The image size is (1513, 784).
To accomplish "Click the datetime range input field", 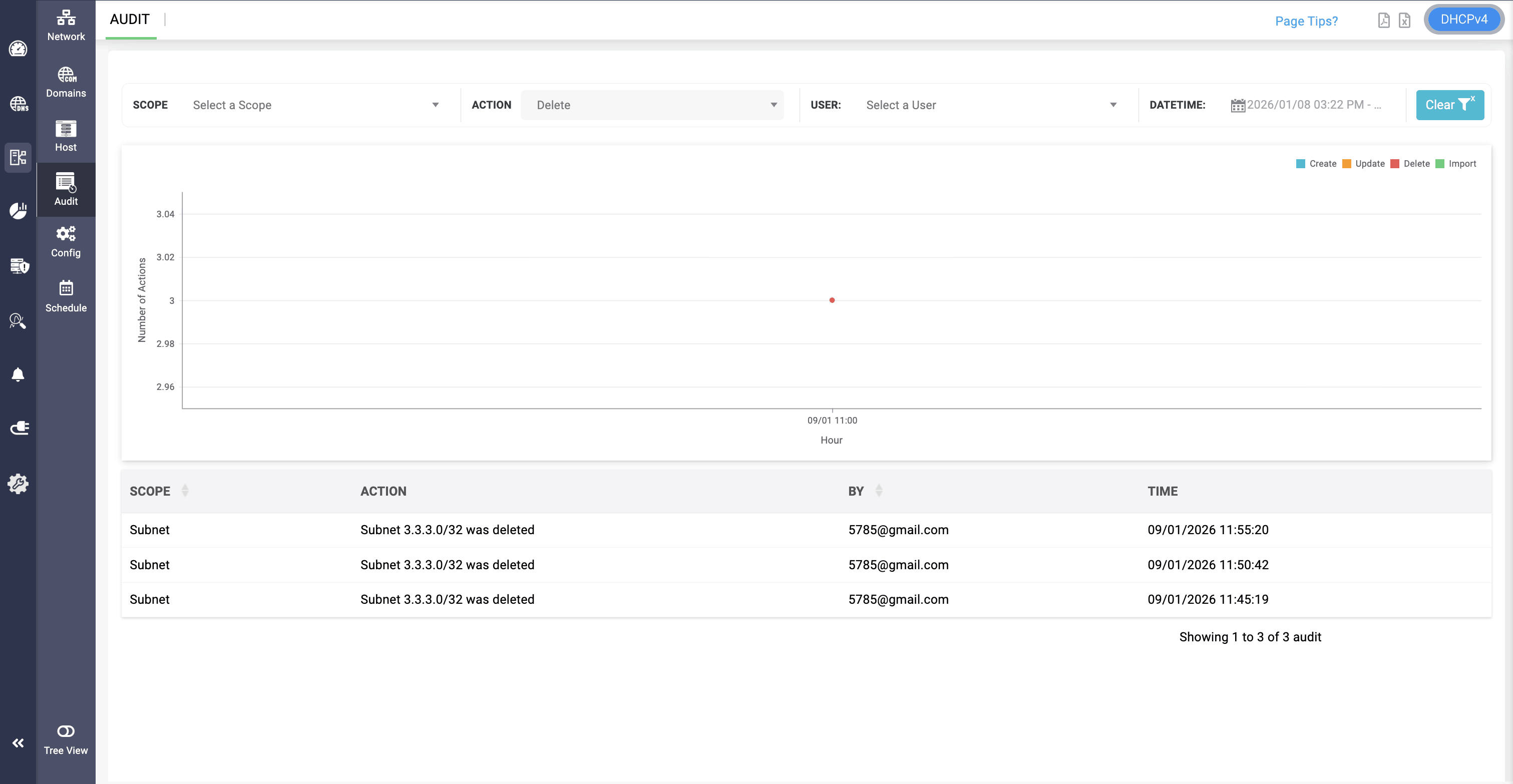I will pos(1313,105).
